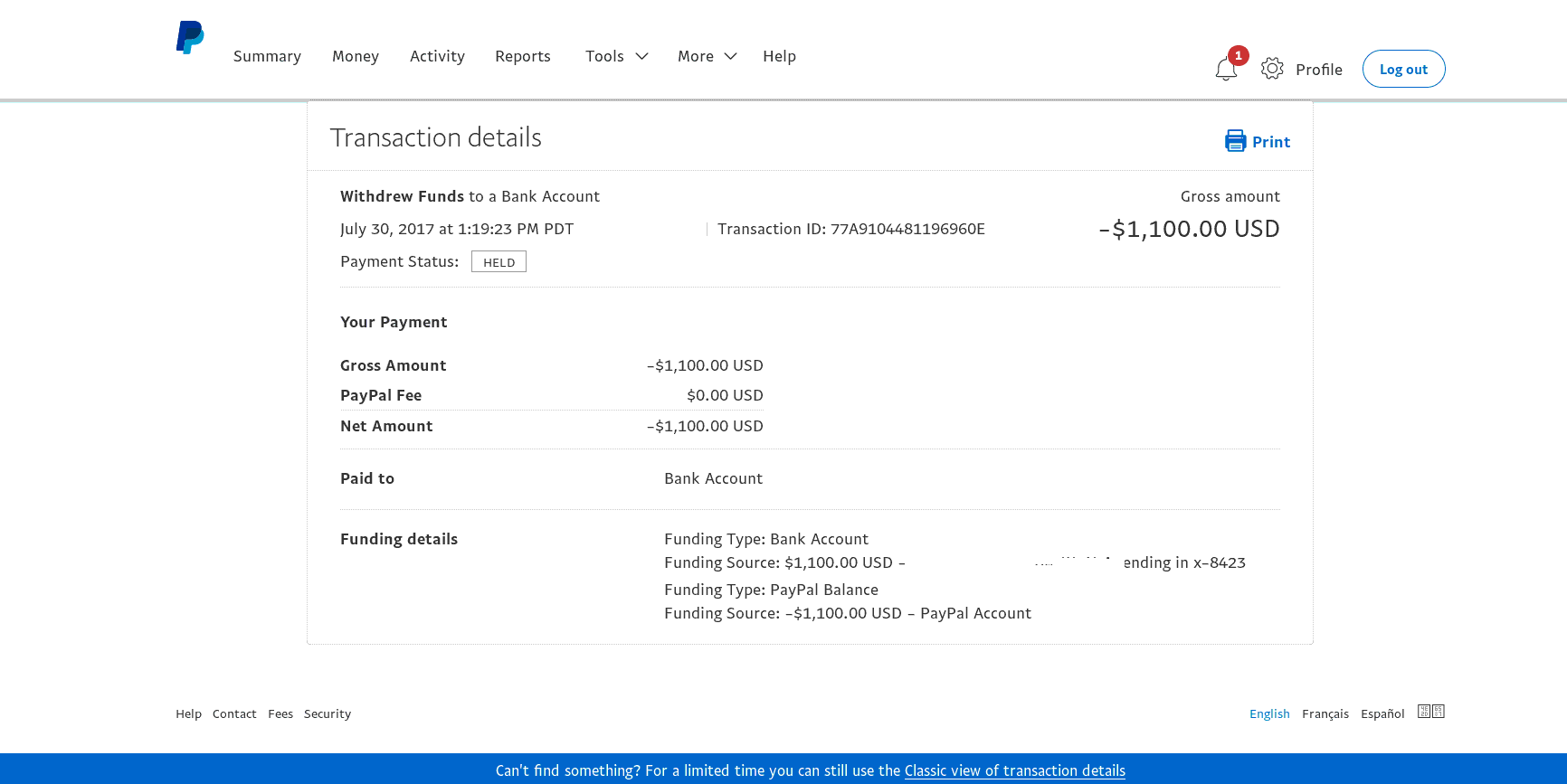Click the Your Payment section heading

(394, 322)
